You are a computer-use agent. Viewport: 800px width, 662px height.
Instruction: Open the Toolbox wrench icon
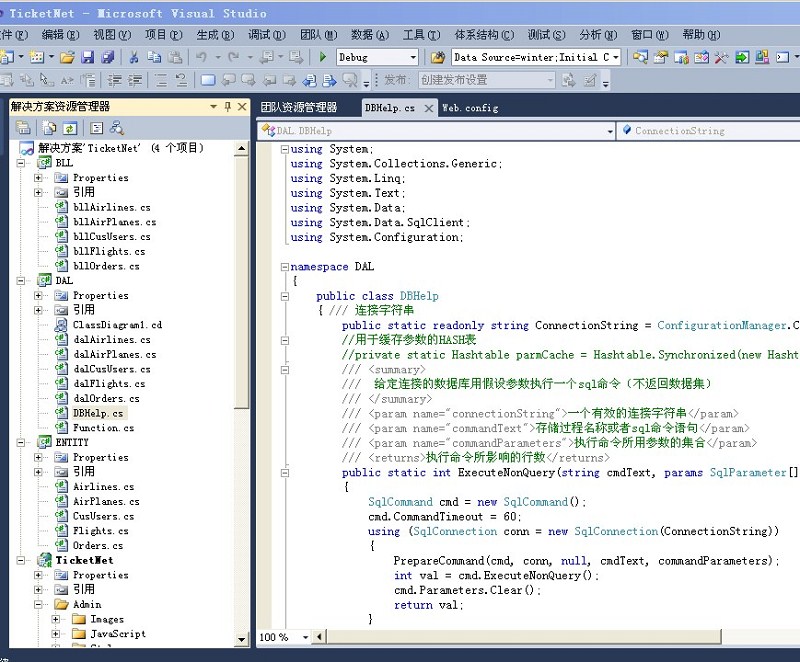(x=720, y=57)
